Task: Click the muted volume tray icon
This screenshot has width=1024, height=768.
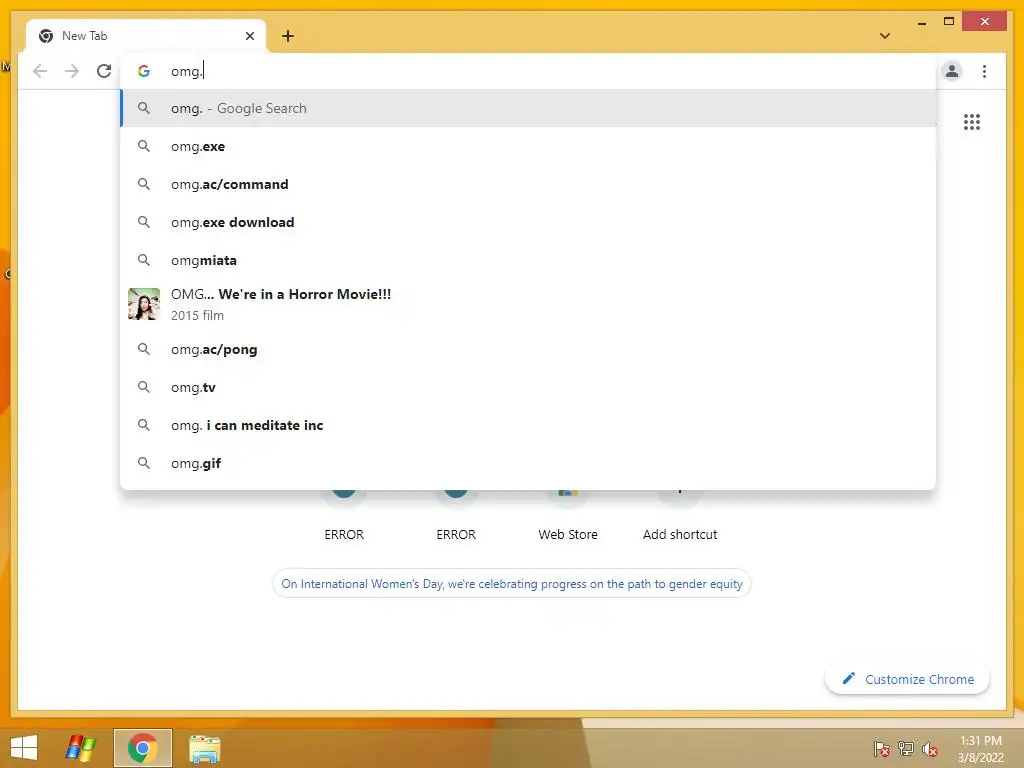Action: [930, 749]
